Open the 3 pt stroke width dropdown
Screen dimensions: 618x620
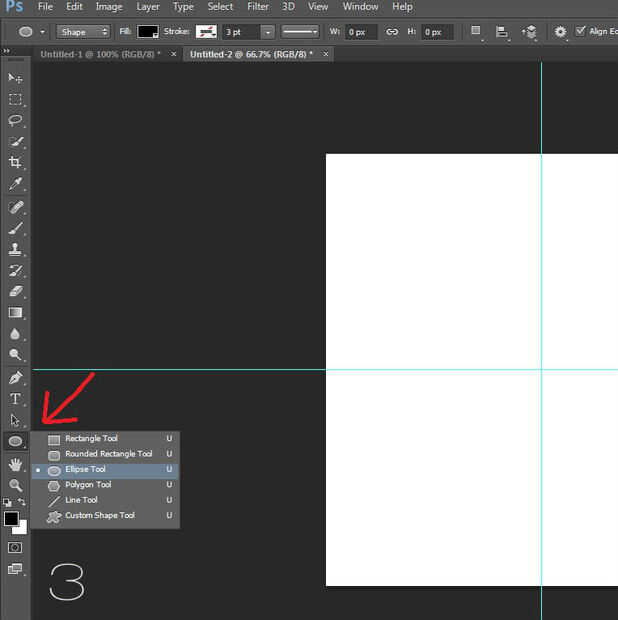tap(268, 32)
